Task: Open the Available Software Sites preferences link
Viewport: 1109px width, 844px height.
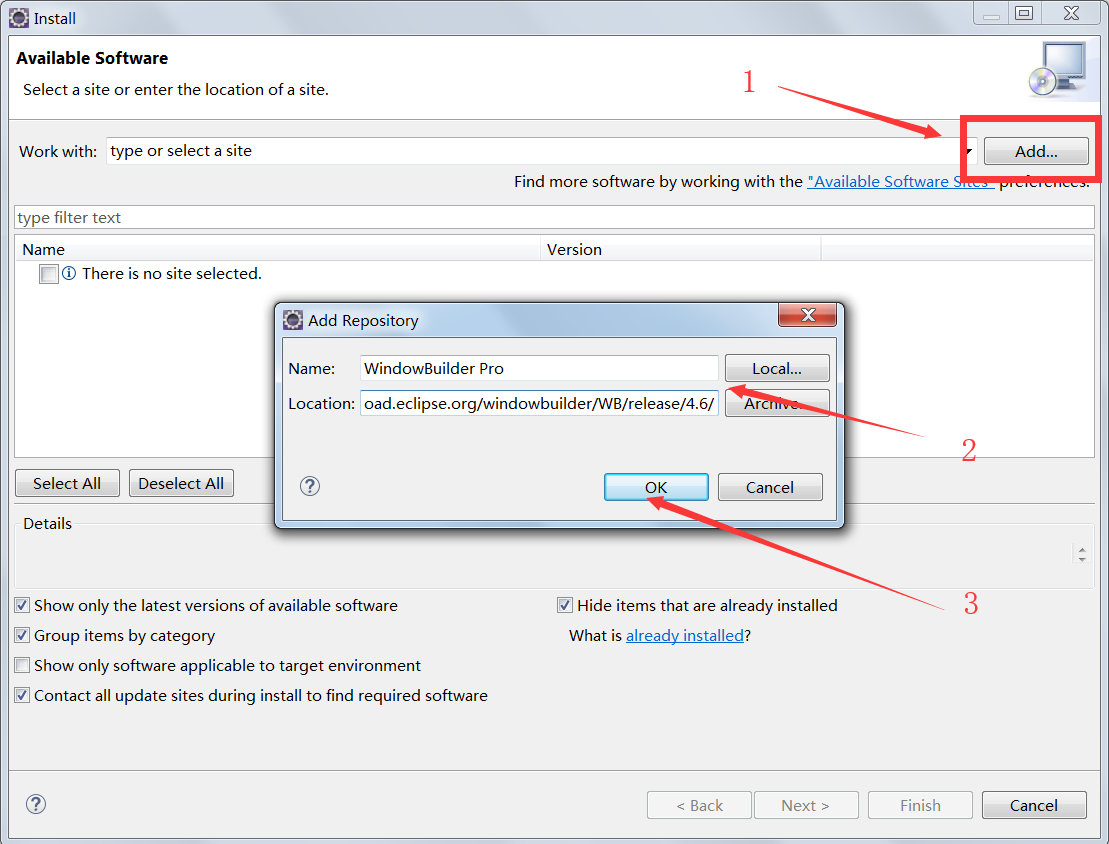Action: [x=900, y=182]
